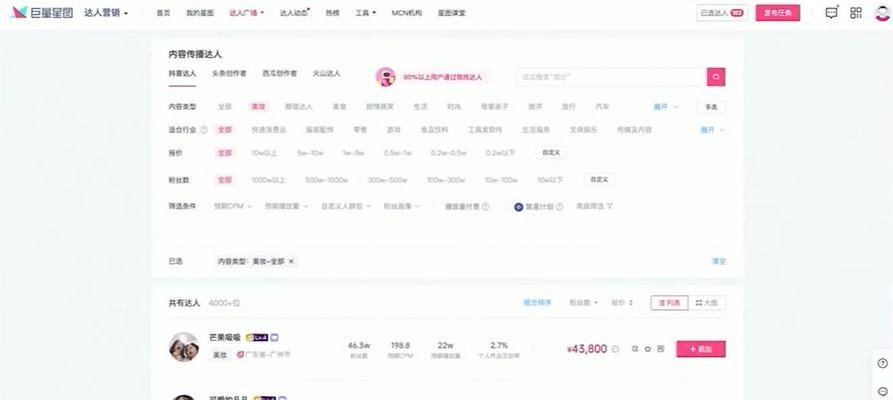The image size is (893, 400).
Task: Open the user avatar menu
Action: coord(883,13)
